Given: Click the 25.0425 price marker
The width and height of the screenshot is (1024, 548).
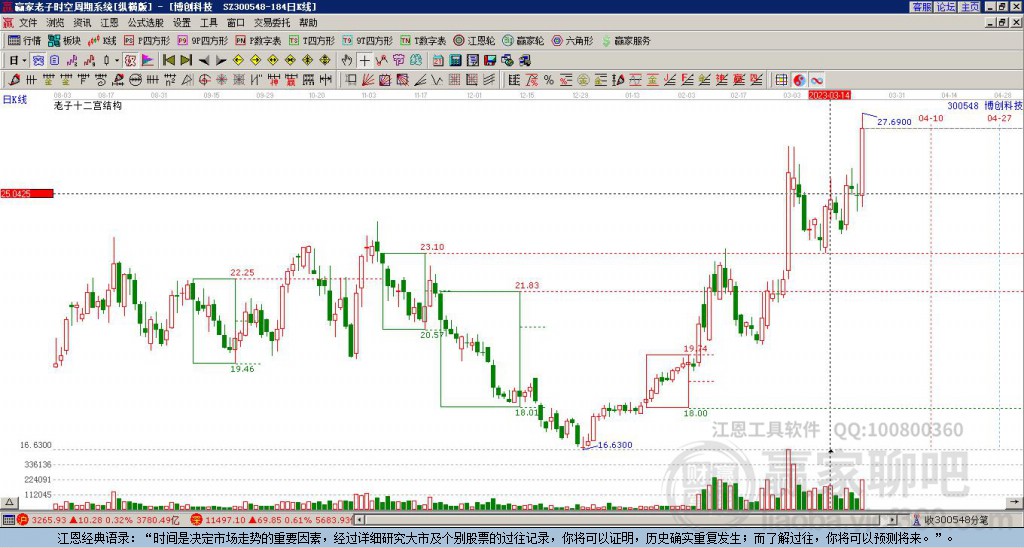Looking at the screenshot, I should pos(27,193).
